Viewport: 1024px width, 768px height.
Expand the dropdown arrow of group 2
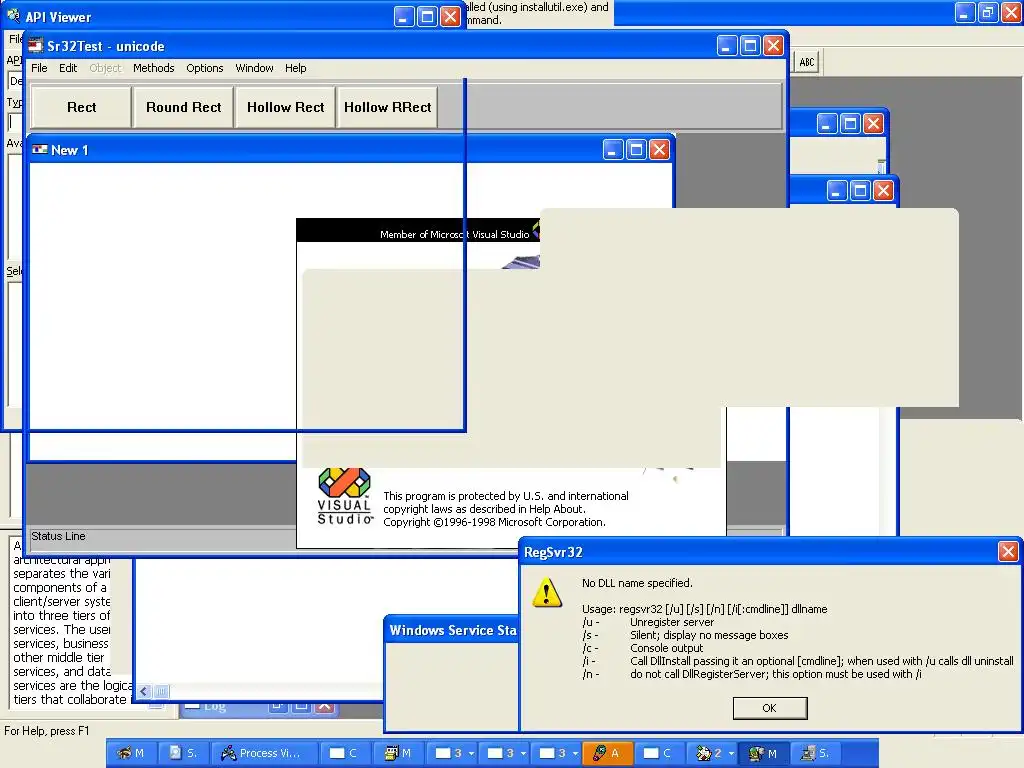coord(731,754)
